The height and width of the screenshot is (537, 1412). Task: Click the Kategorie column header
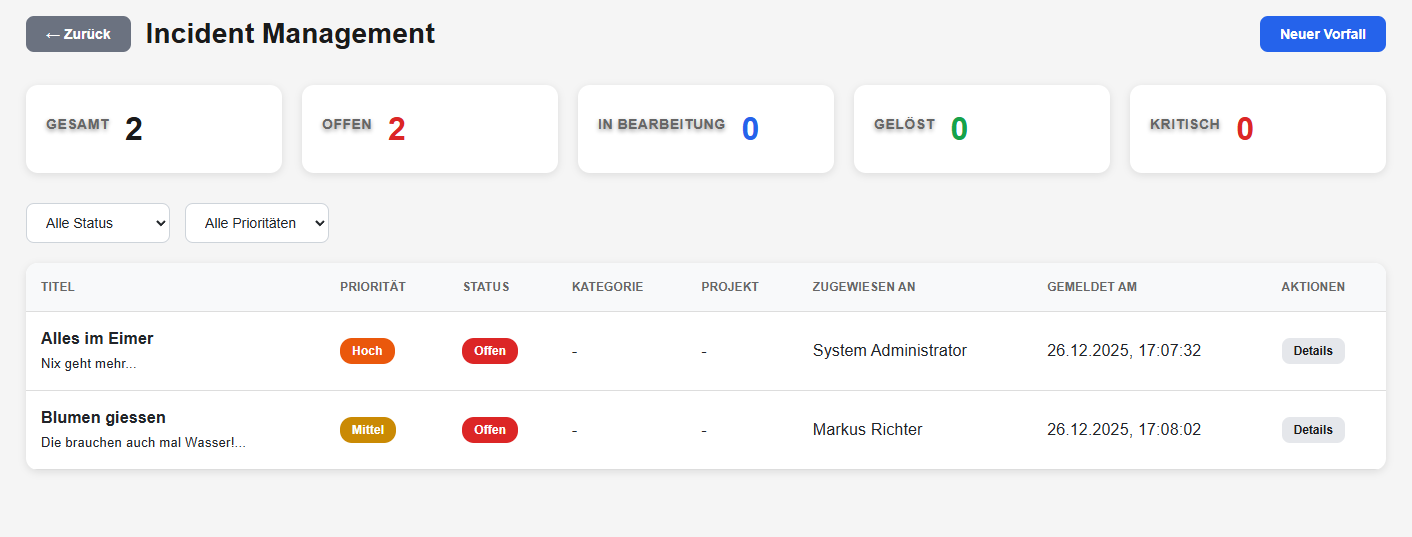[608, 287]
